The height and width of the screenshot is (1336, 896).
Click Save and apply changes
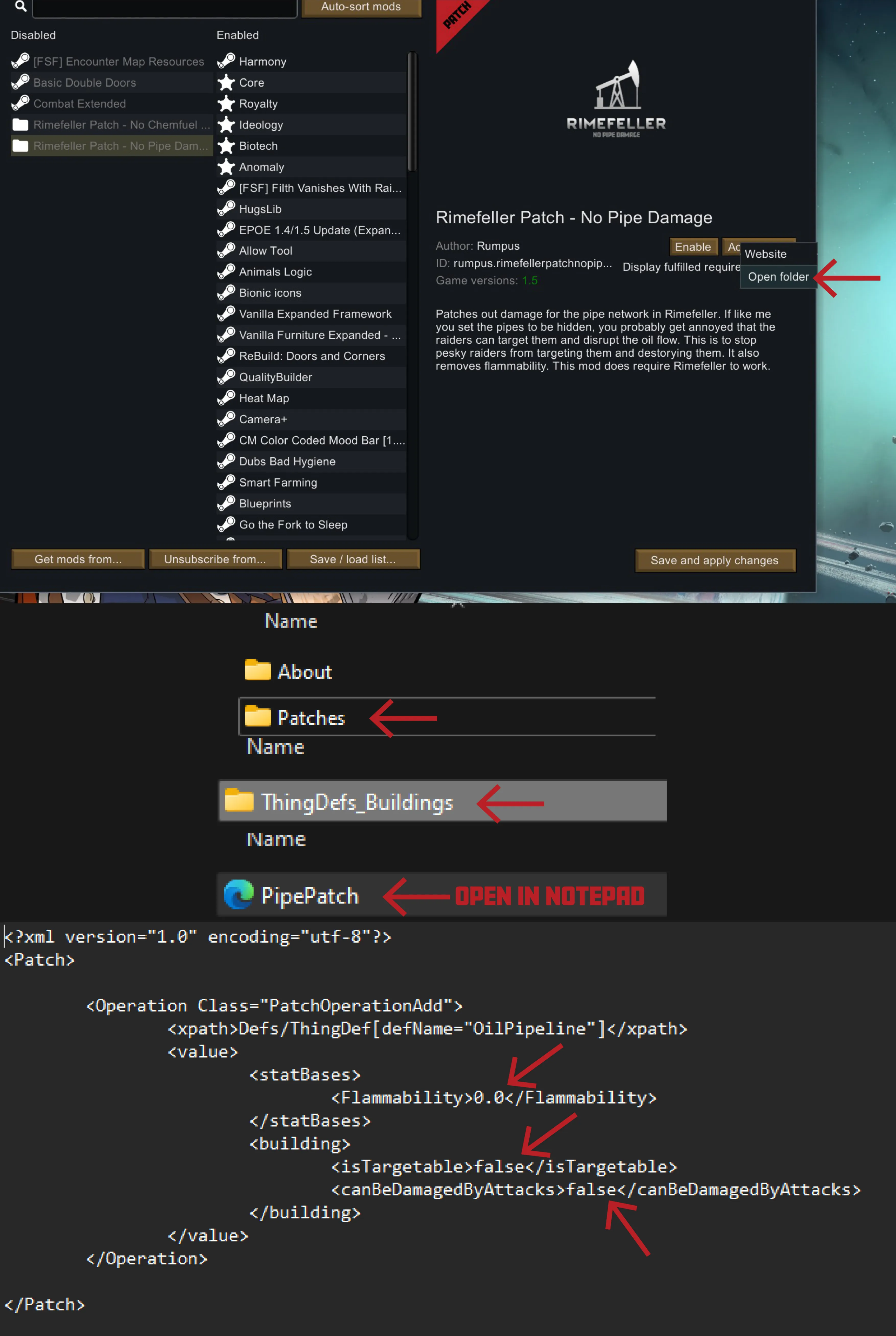point(714,560)
